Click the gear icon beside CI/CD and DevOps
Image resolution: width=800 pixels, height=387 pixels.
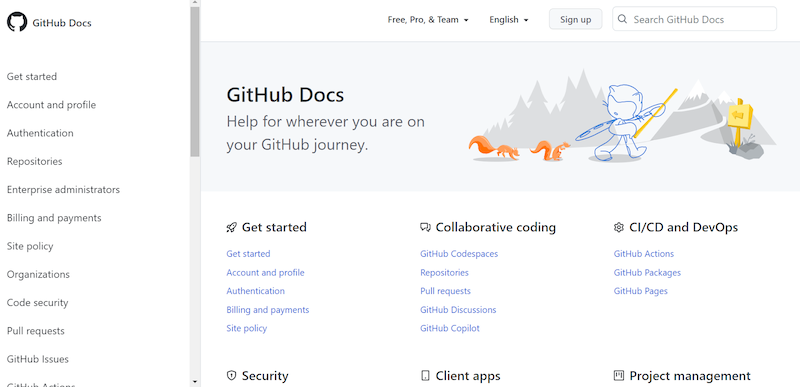(x=619, y=227)
